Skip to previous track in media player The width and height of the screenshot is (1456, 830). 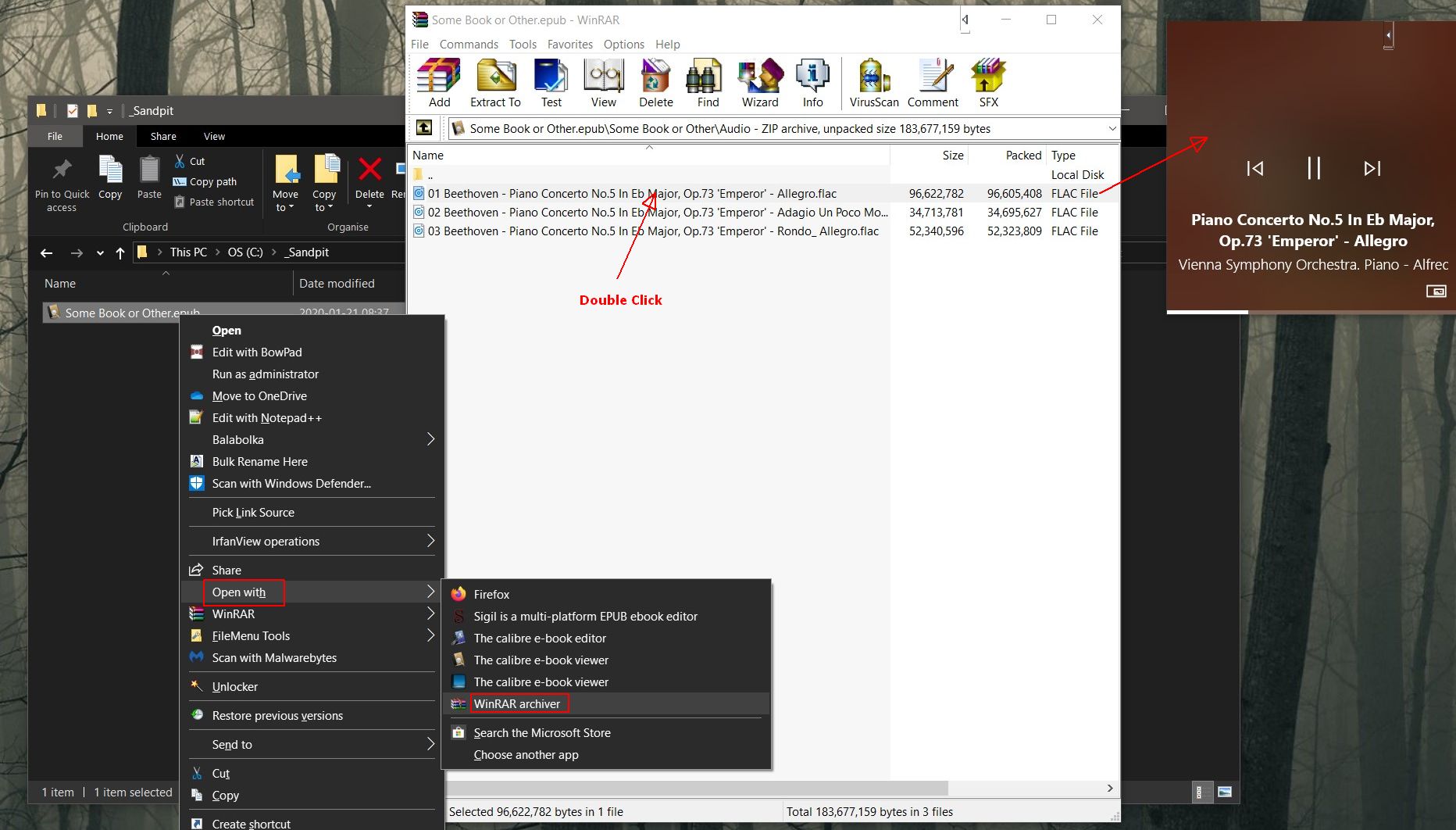click(1255, 168)
